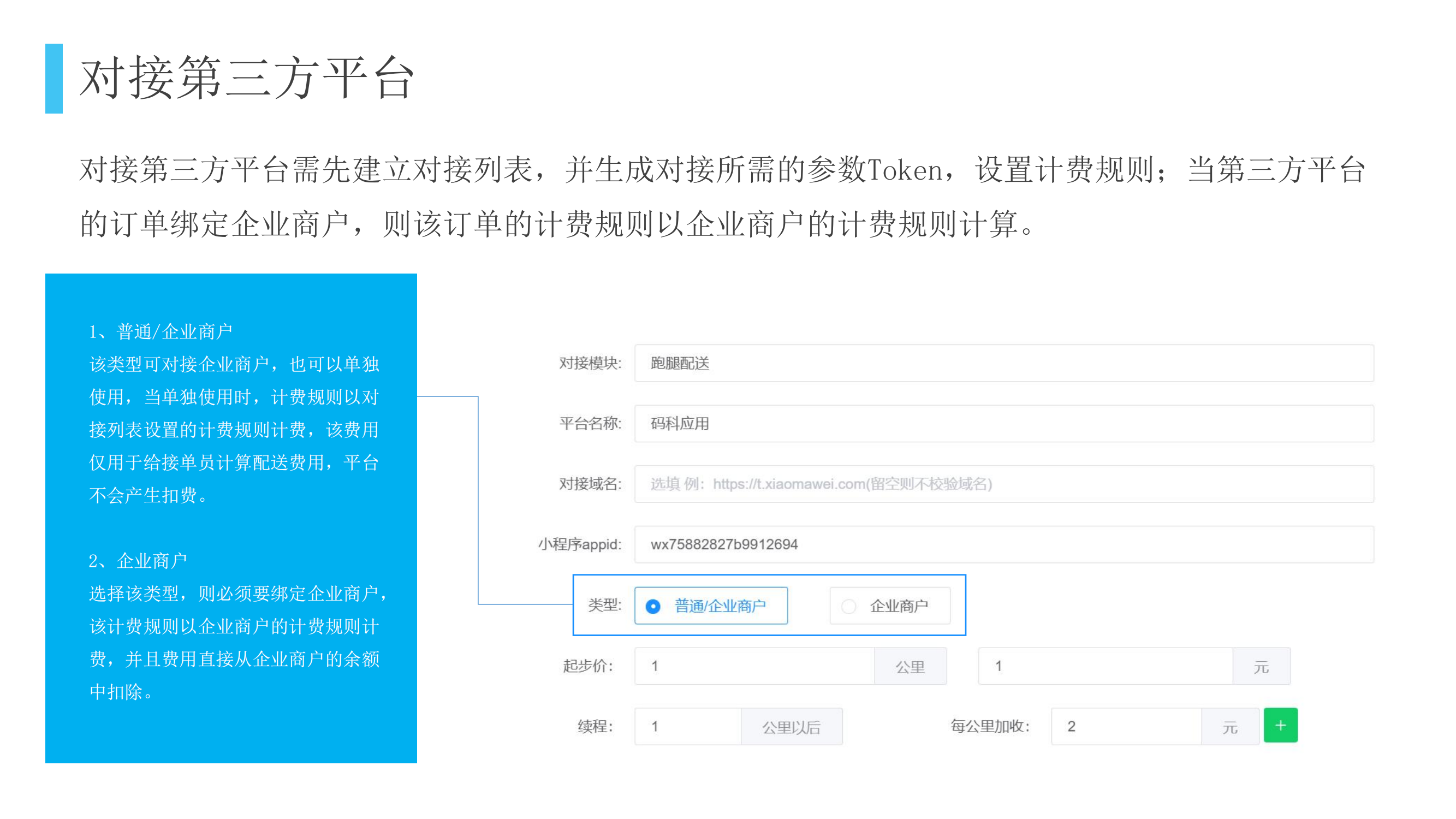The height and width of the screenshot is (819, 1456).
Task: Focus the 对接模块 input field
Action: pyautogui.click(x=1004, y=363)
